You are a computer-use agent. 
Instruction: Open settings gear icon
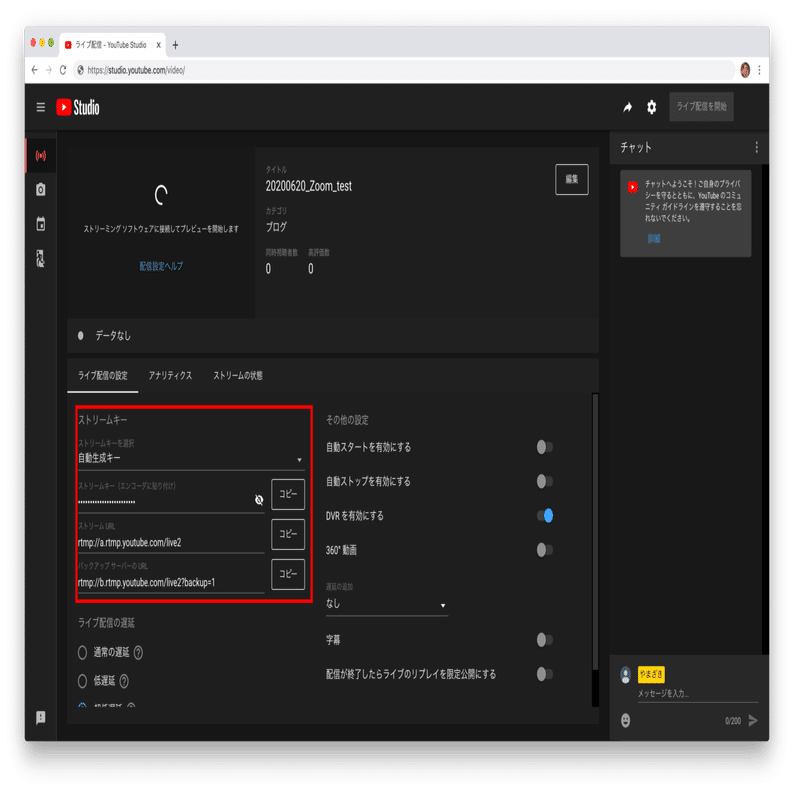point(652,107)
